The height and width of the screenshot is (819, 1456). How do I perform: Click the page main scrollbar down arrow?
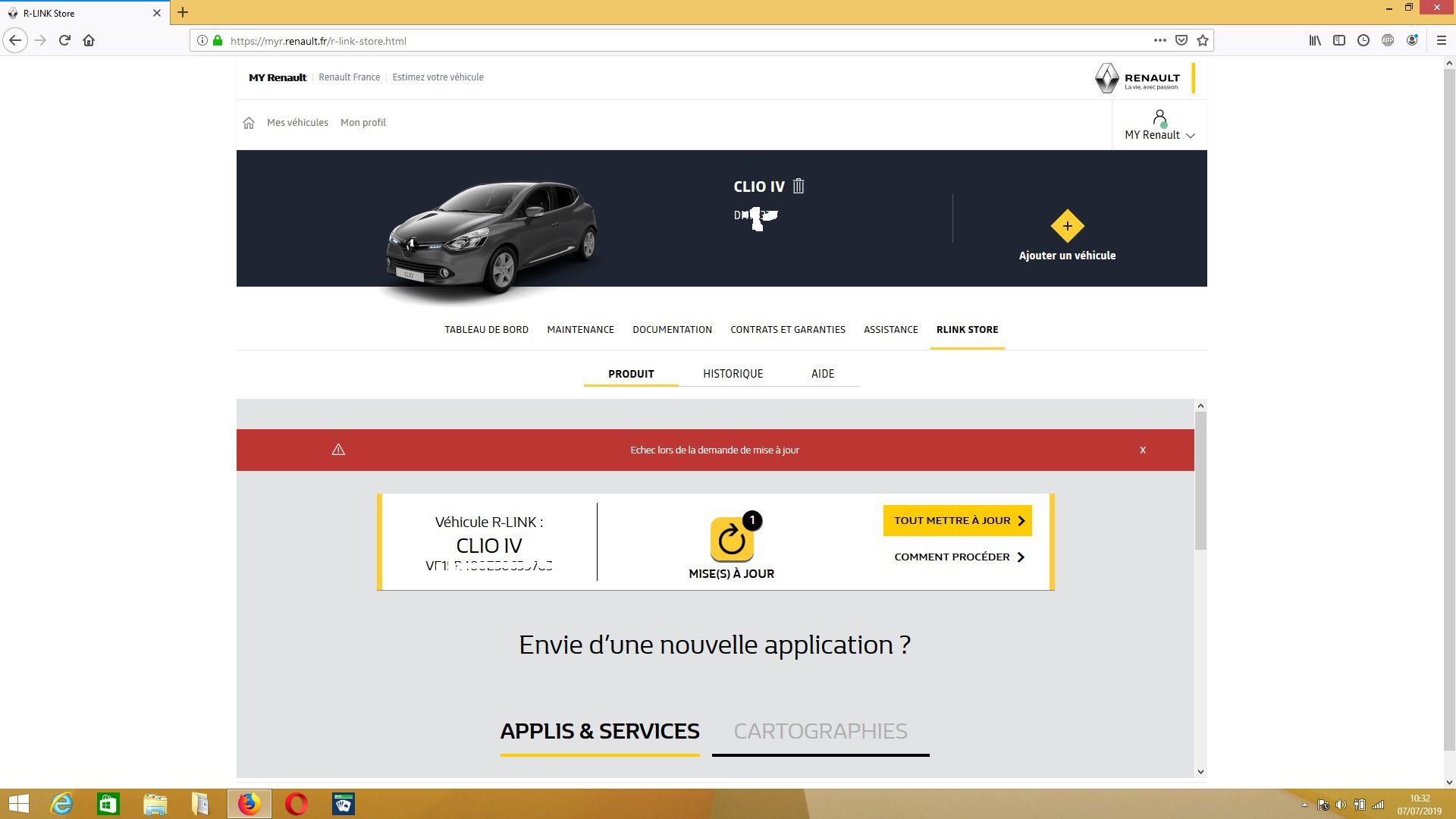(1449, 783)
